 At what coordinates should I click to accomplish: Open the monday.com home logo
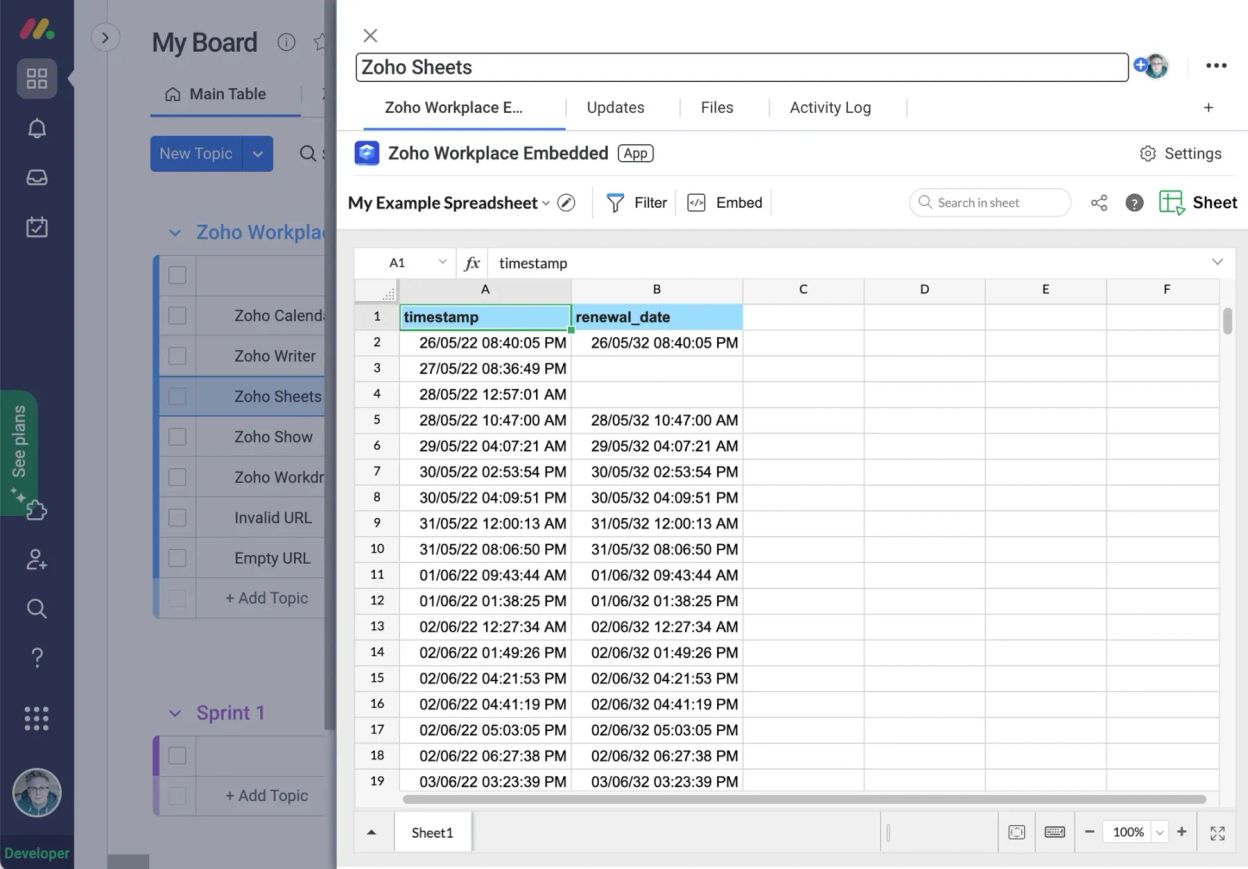[x=37, y=29]
